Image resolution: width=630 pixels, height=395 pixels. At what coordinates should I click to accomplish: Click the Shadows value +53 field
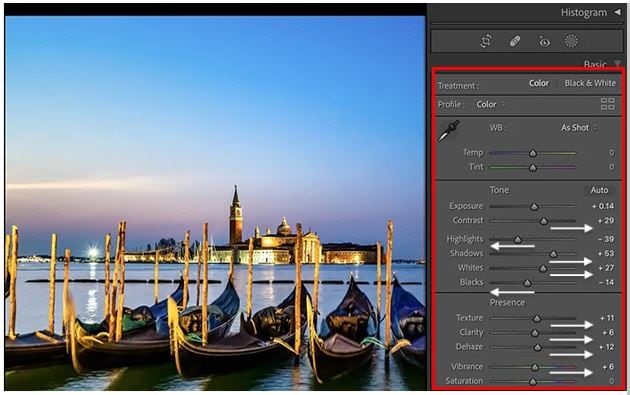point(606,254)
